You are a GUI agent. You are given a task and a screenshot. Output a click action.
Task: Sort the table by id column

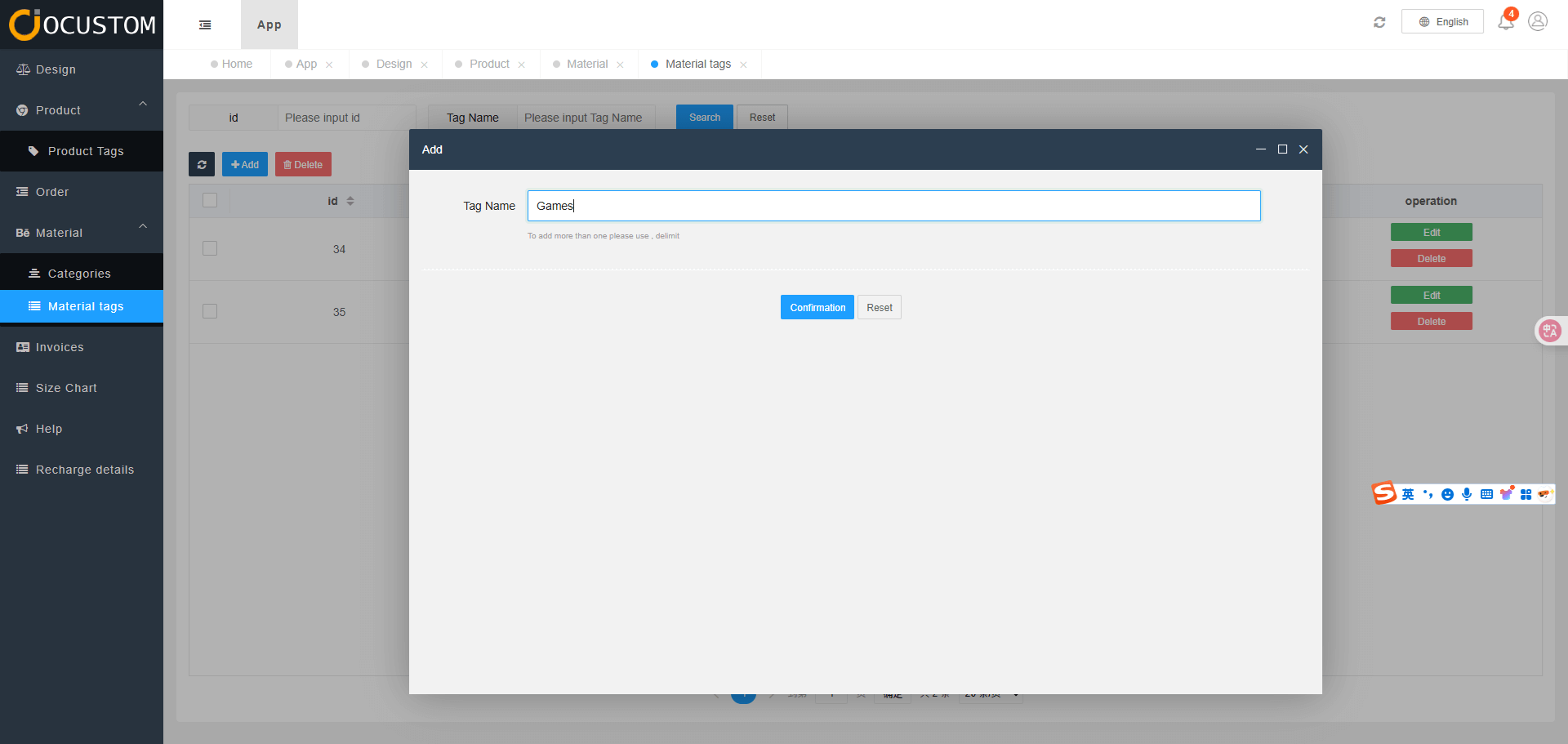pyautogui.click(x=350, y=201)
